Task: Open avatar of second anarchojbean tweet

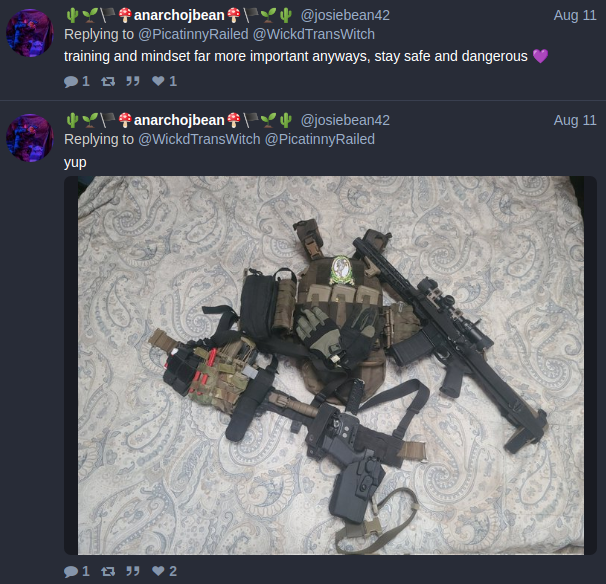Action: [30, 138]
